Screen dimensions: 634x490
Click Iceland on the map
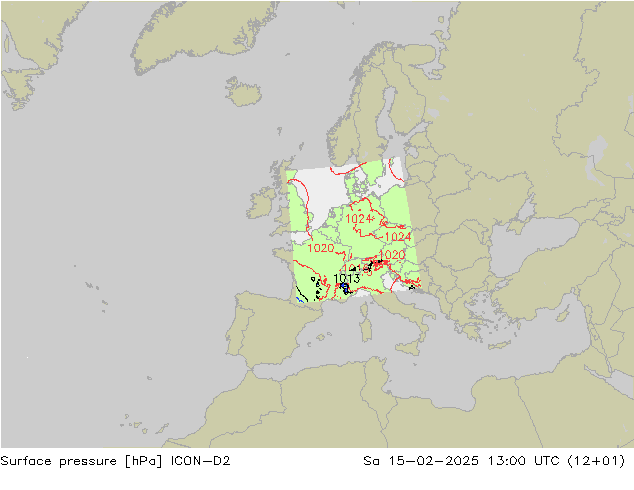tap(243, 92)
